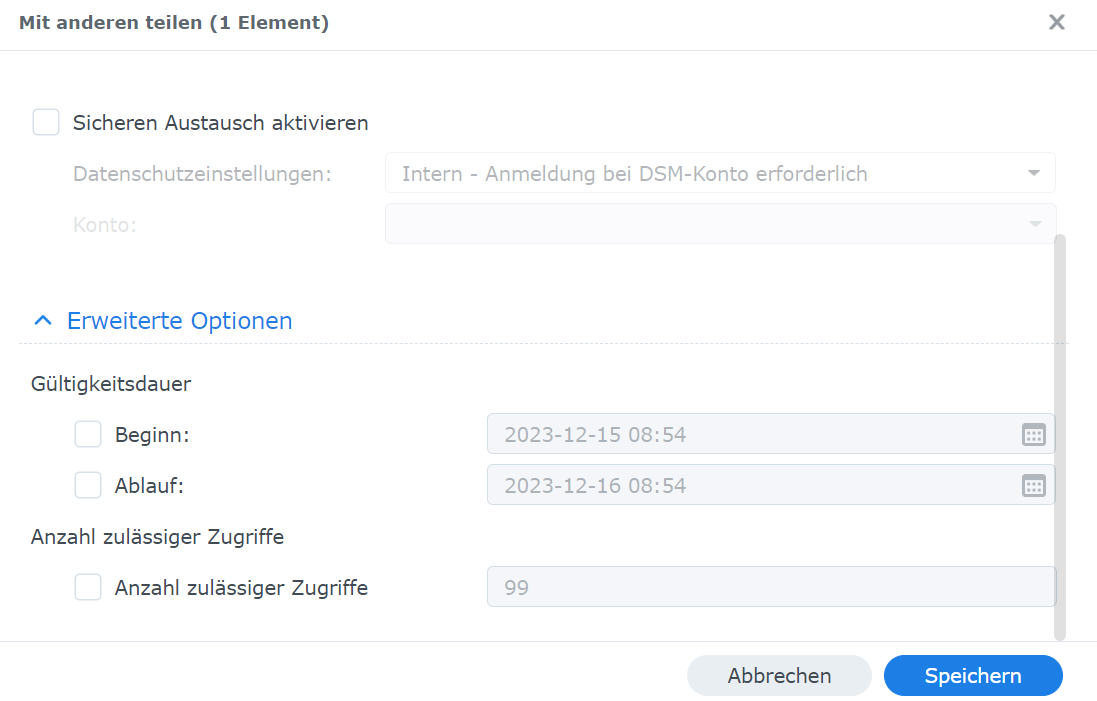The width and height of the screenshot is (1097, 701).
Task: Open calendar picker for Beginn date
Action: point(1033,434)
